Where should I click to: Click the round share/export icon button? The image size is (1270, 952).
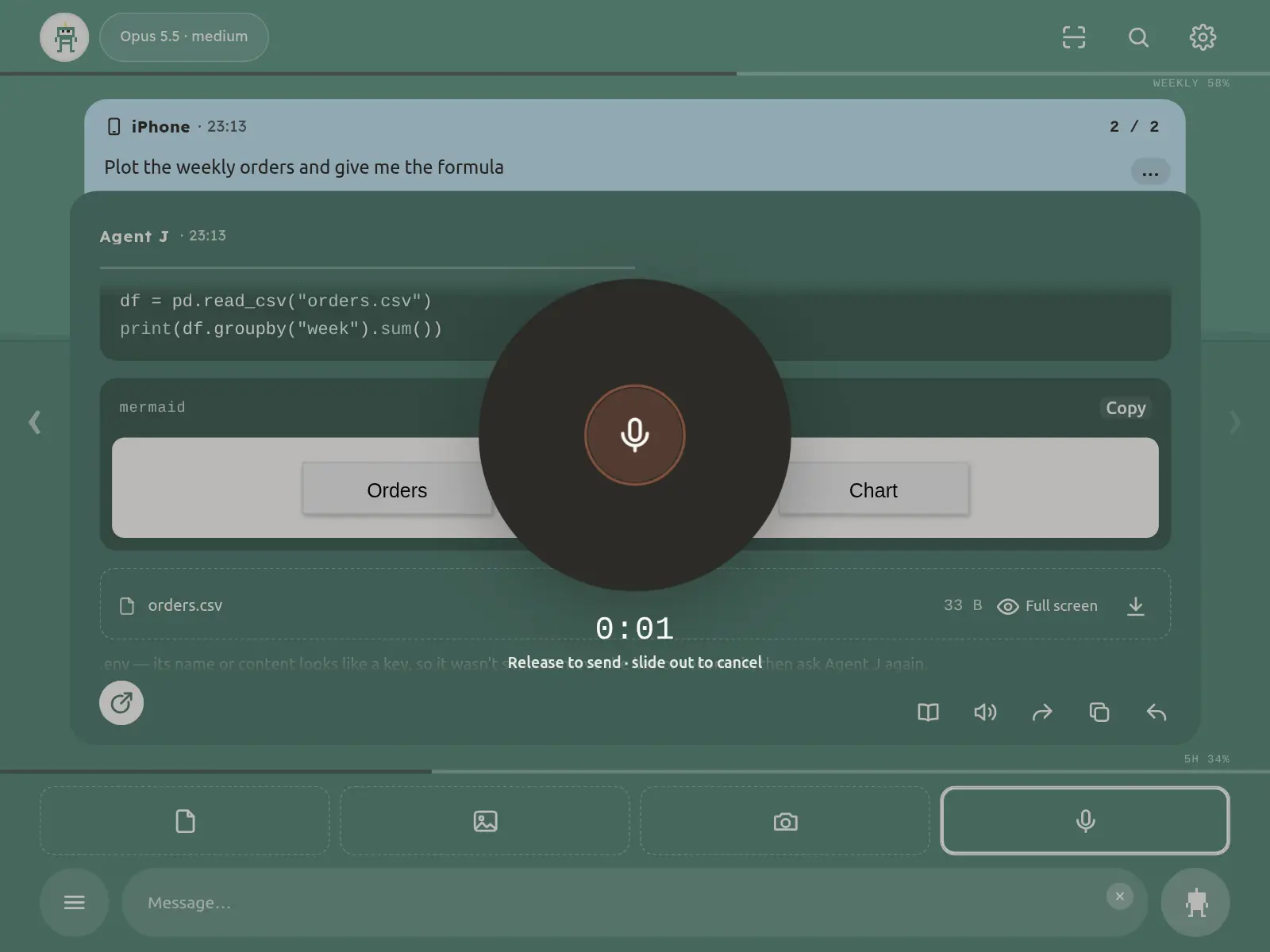(121, 703)
